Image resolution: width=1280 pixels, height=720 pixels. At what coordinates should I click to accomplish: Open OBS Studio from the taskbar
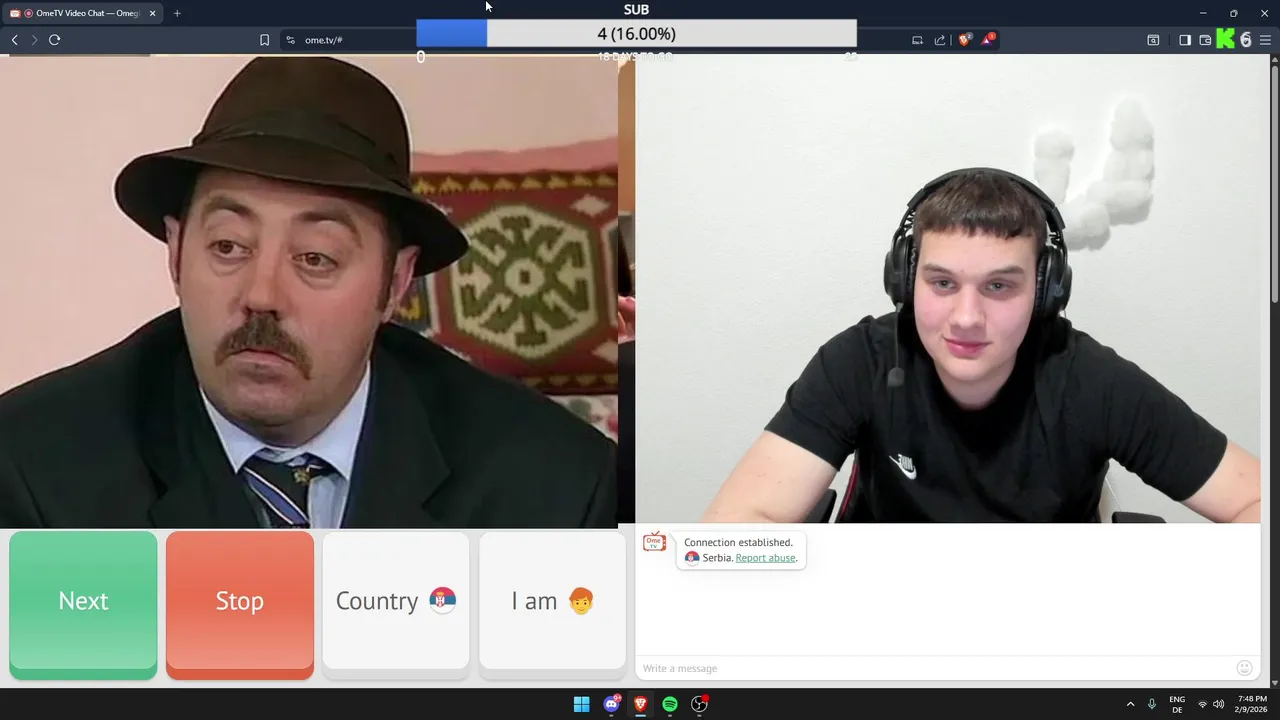click(x=699, y=704)
